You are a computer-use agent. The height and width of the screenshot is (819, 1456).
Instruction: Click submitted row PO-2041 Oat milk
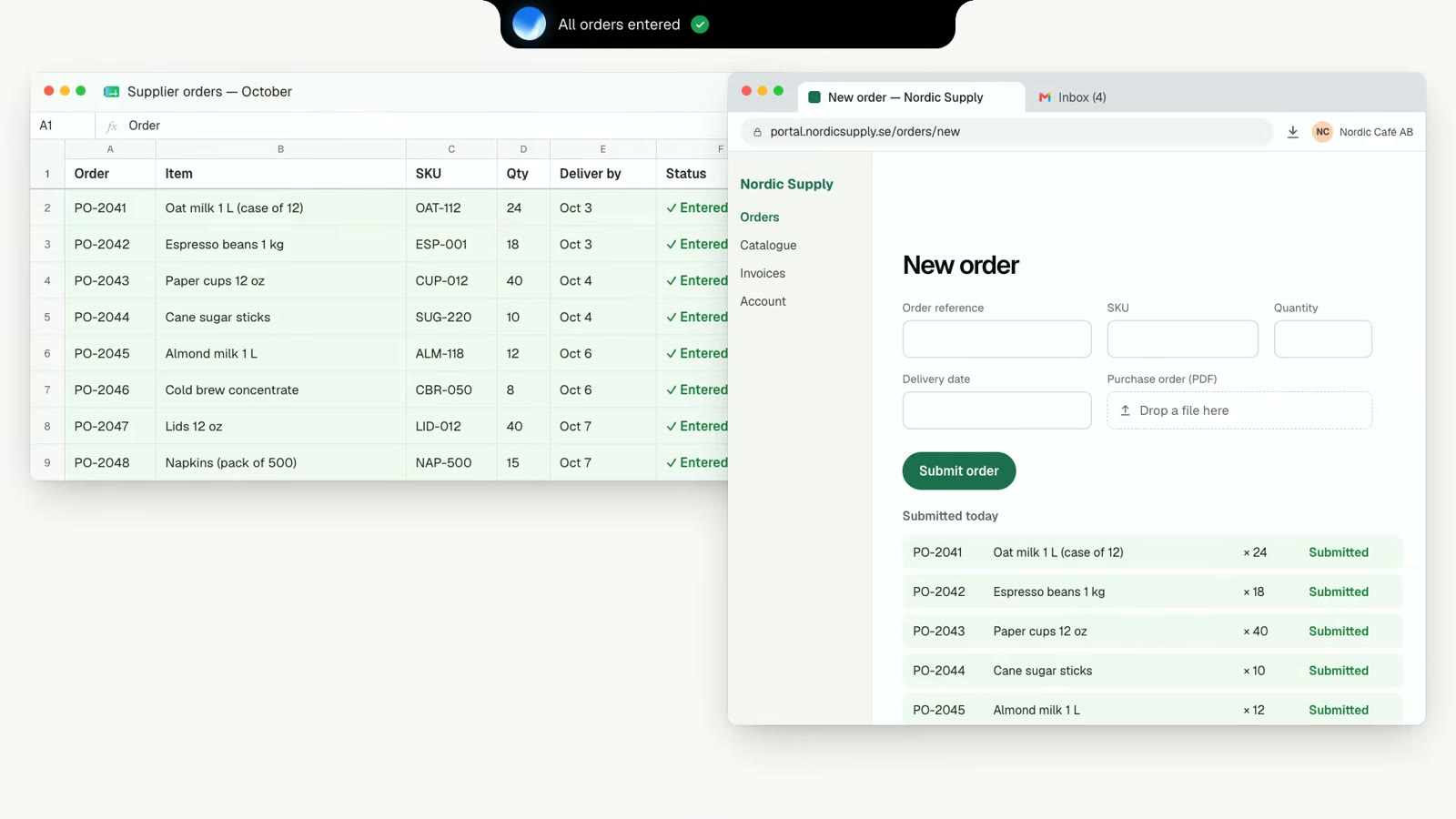[1152, 552]
